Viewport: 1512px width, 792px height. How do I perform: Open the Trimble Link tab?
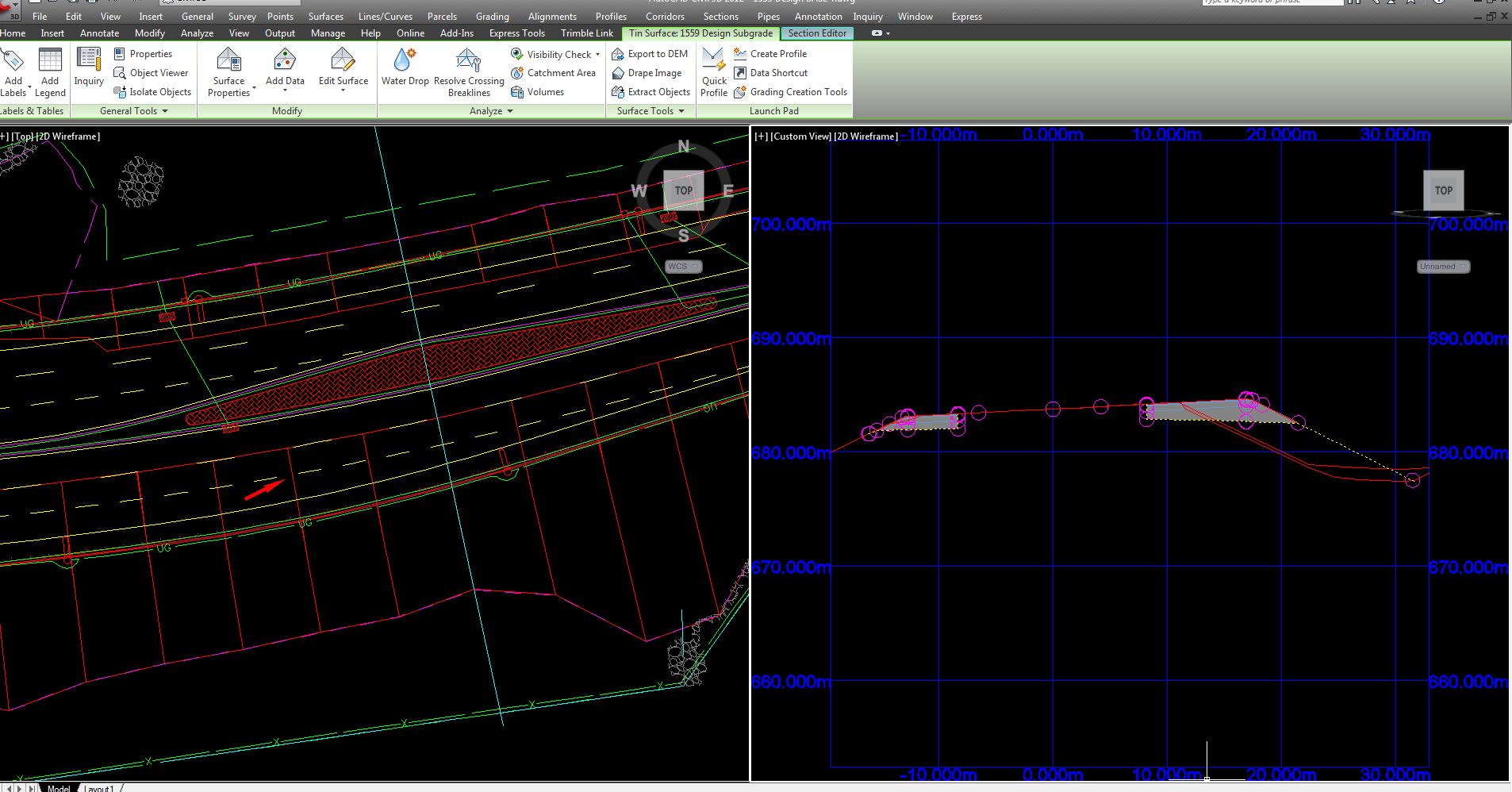(587, 33)
